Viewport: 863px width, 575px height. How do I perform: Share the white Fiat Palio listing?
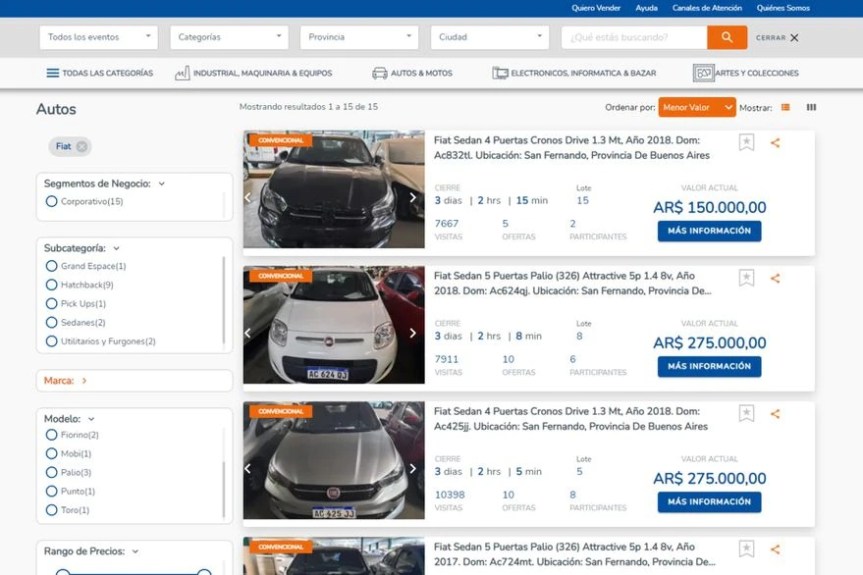(x=775, y=278)
